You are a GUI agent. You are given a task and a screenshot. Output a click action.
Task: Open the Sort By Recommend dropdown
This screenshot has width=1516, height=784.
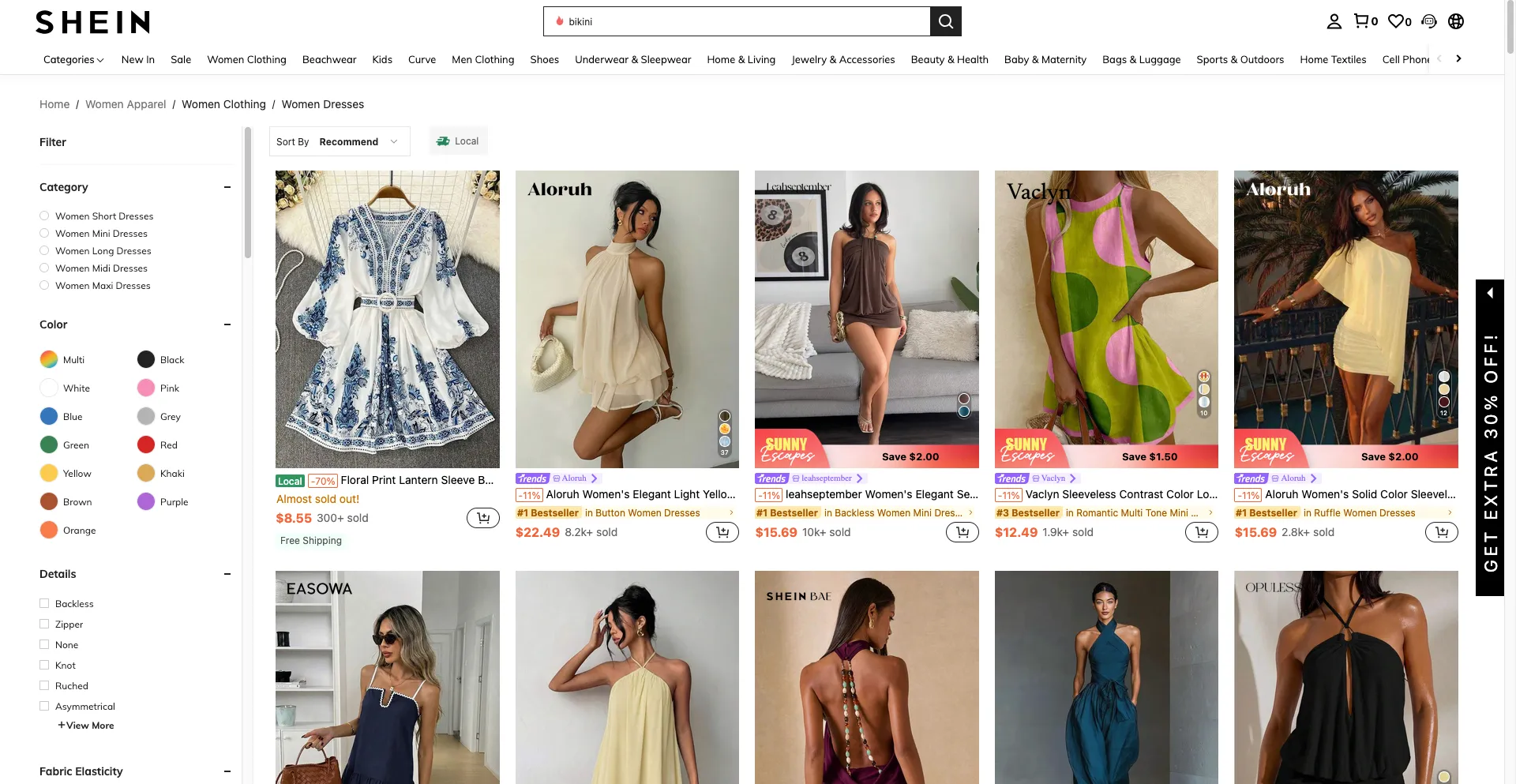[340, 141]
